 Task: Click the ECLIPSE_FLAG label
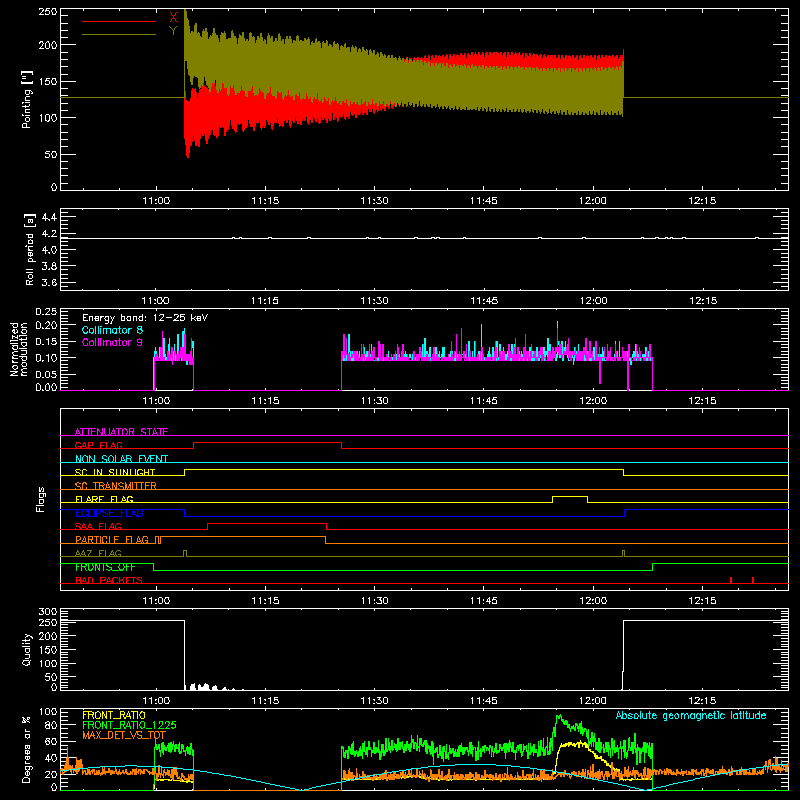coord(109,513)
